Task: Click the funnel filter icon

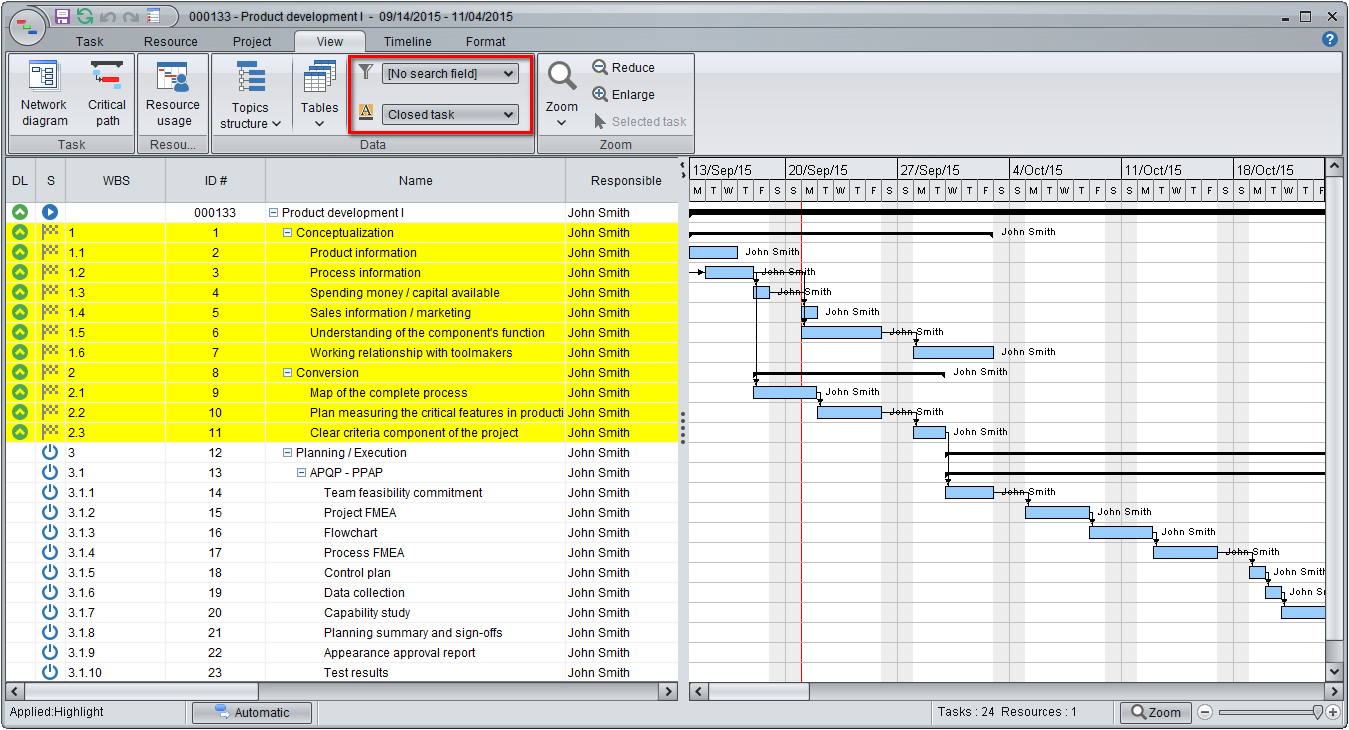Action: 366,73
